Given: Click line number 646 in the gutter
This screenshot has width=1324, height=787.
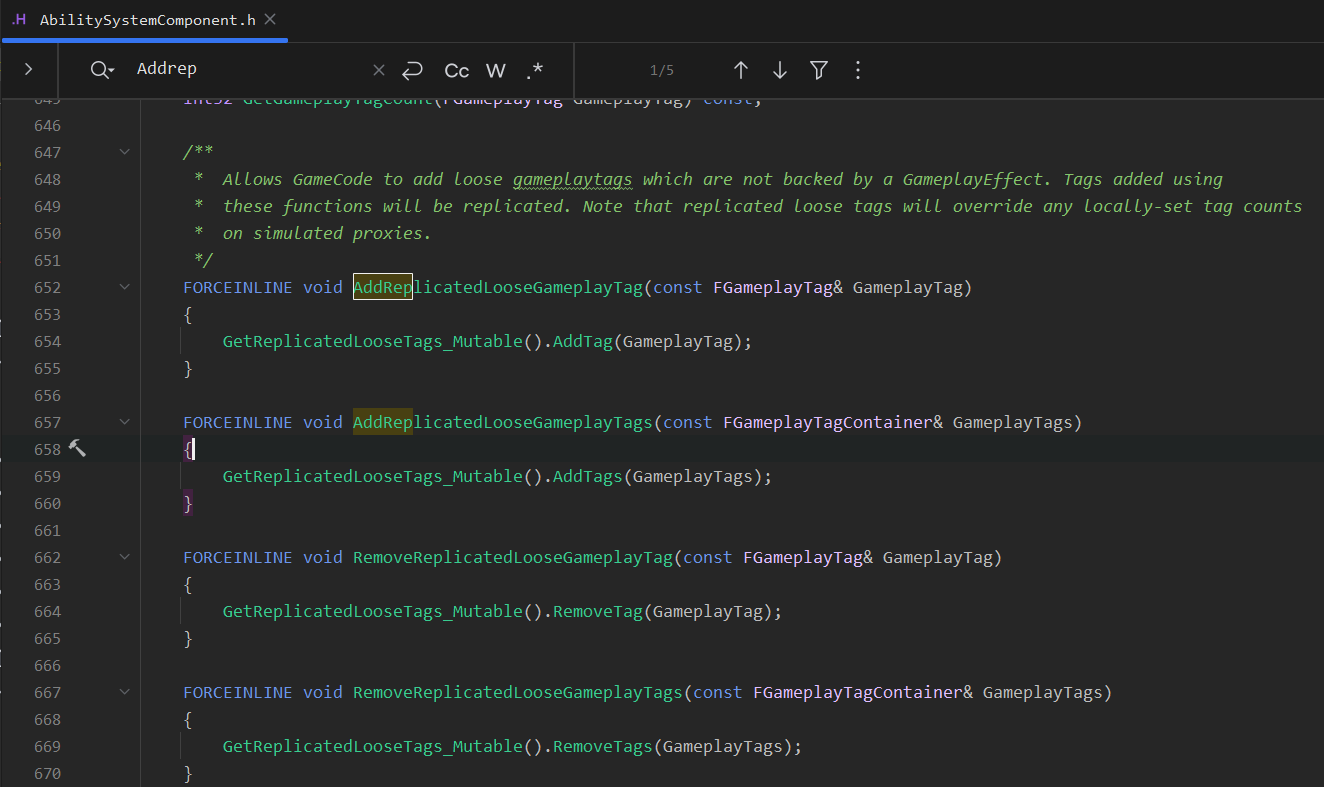Looking at the screenshot, I should (47, 125).
